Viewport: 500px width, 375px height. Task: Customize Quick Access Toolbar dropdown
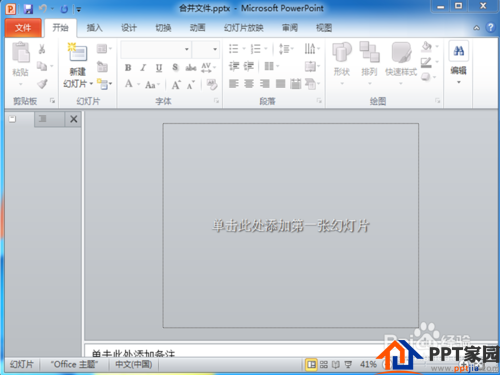(x=79, y=10)
